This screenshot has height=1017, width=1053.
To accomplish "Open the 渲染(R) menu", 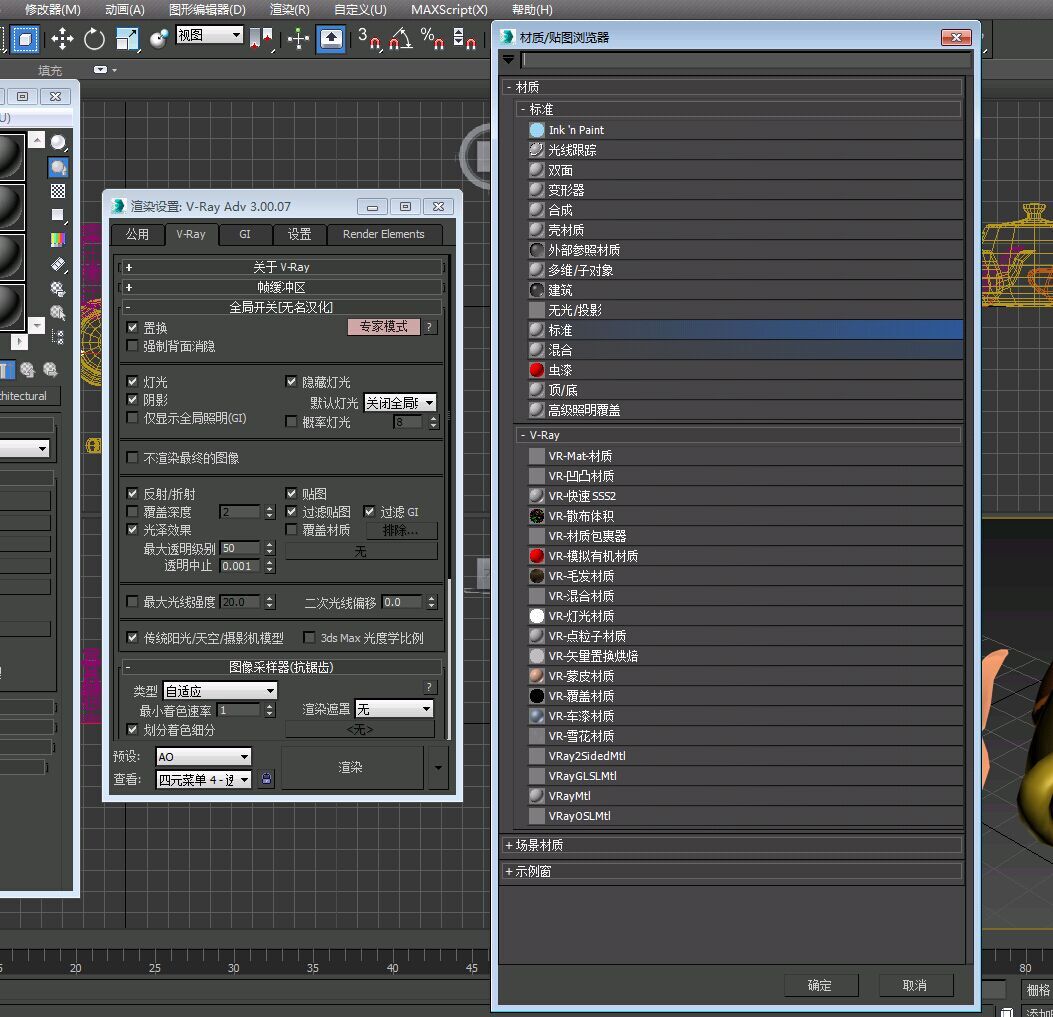I will coord(289,9).
